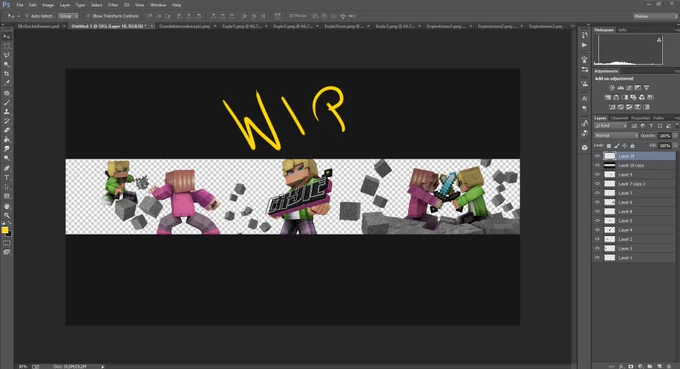Click the Opacity value field

665,136
